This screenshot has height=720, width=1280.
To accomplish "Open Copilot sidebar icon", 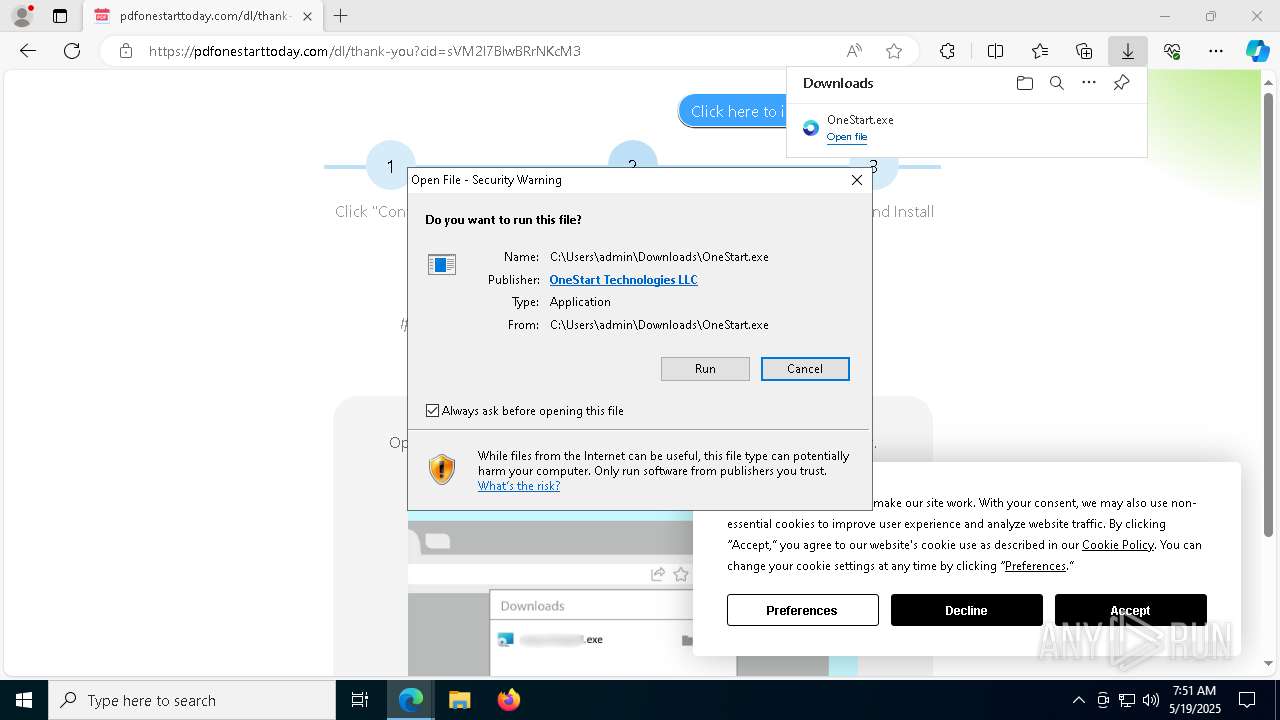I will tap(1257, 51).
